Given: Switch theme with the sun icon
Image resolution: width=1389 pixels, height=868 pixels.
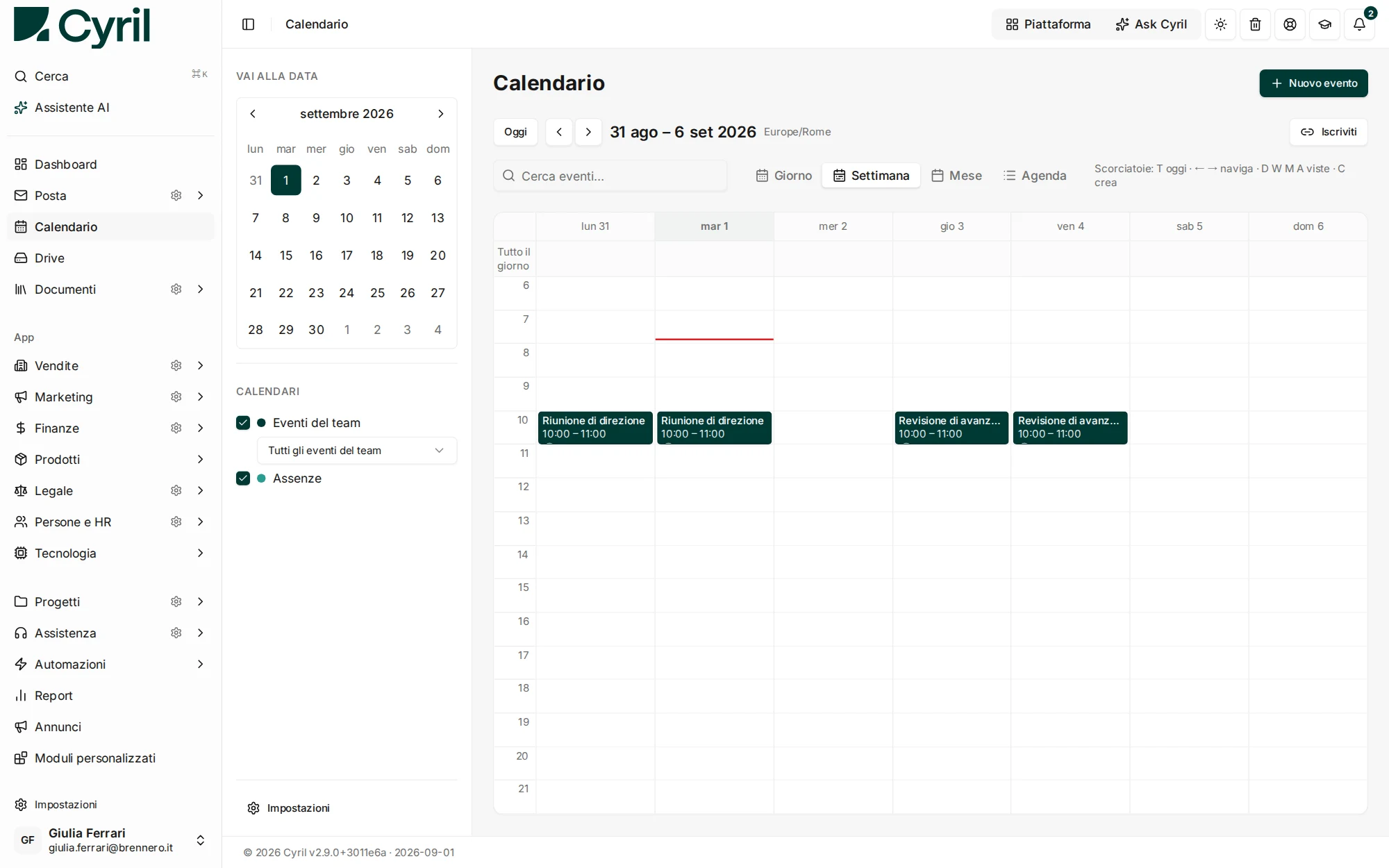Looking at the screenshot, I should (x=1220, y=24).
